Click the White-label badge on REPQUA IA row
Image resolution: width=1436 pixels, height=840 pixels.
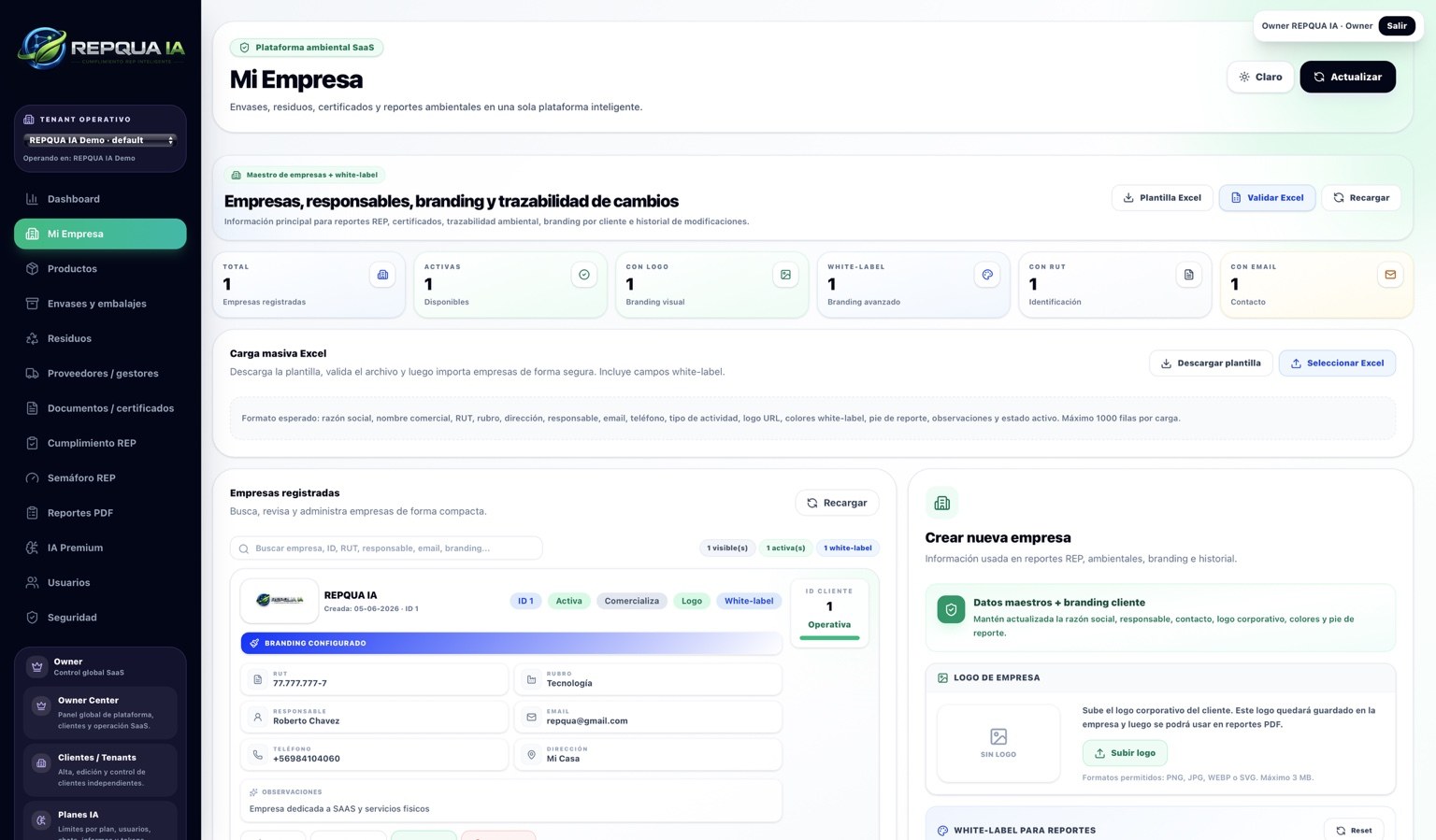[x=749, y=601]
